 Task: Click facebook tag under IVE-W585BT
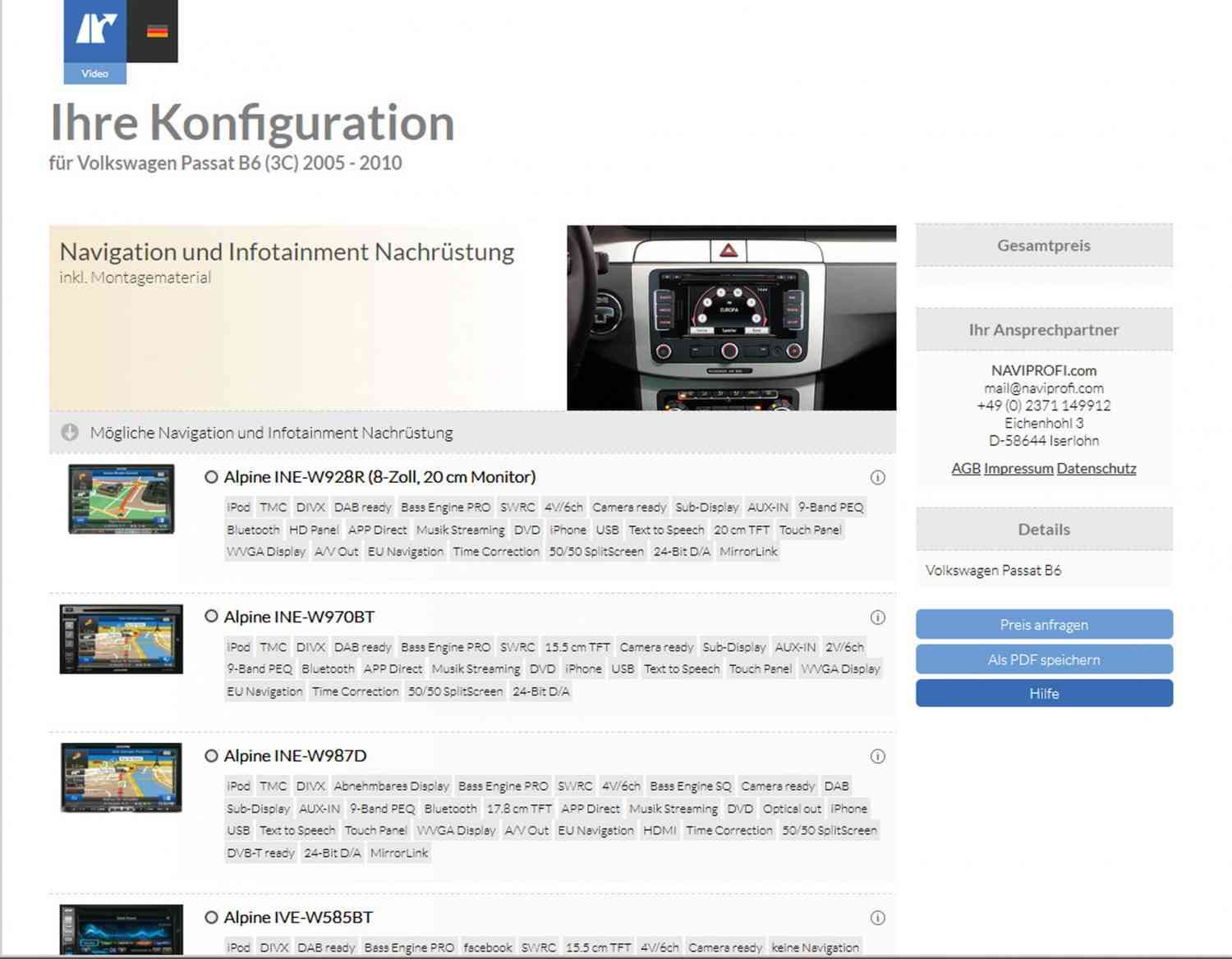click(x=487, y=948)
